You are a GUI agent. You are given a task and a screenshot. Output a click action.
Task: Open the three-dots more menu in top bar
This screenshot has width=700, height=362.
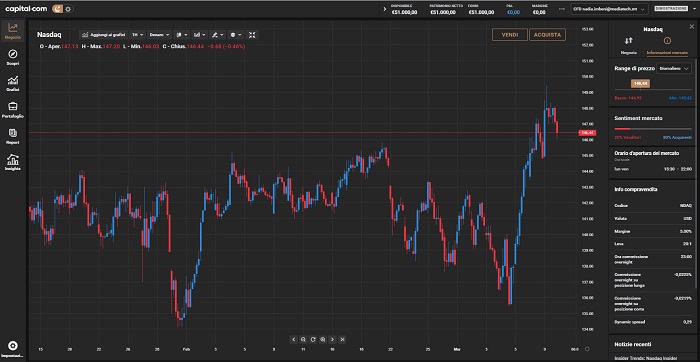(562, 9)
